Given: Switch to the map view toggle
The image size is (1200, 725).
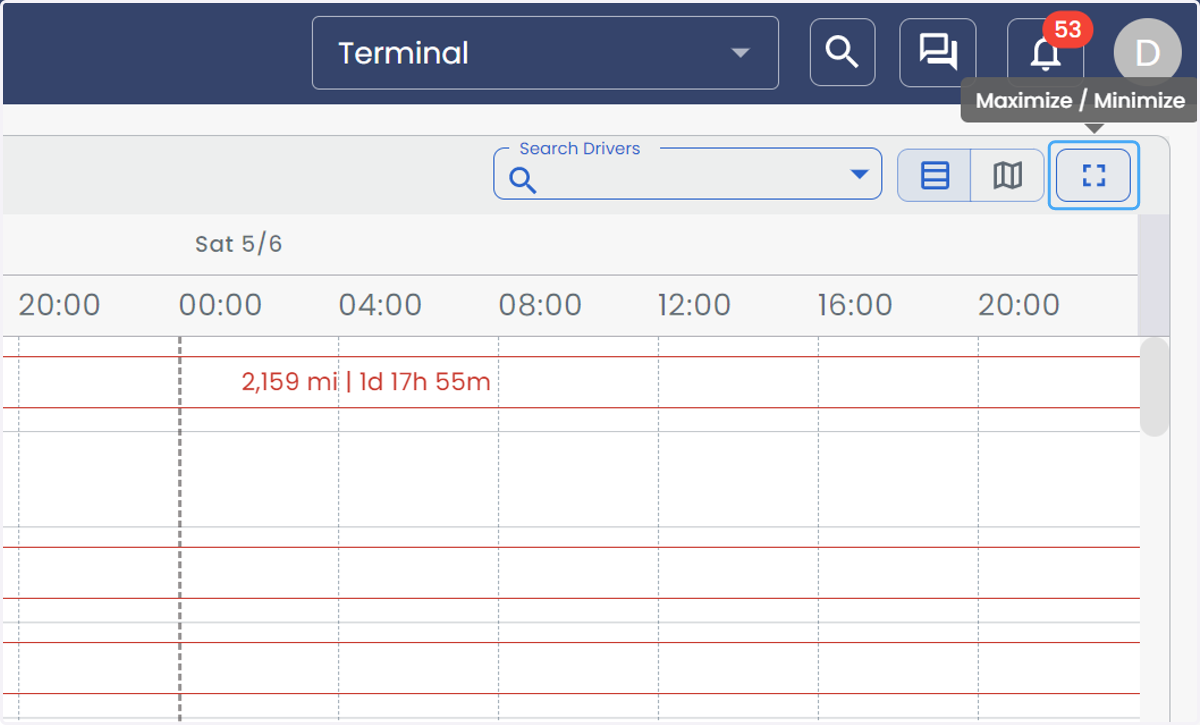Looking at the screenshot, I should click(1007, 176).
